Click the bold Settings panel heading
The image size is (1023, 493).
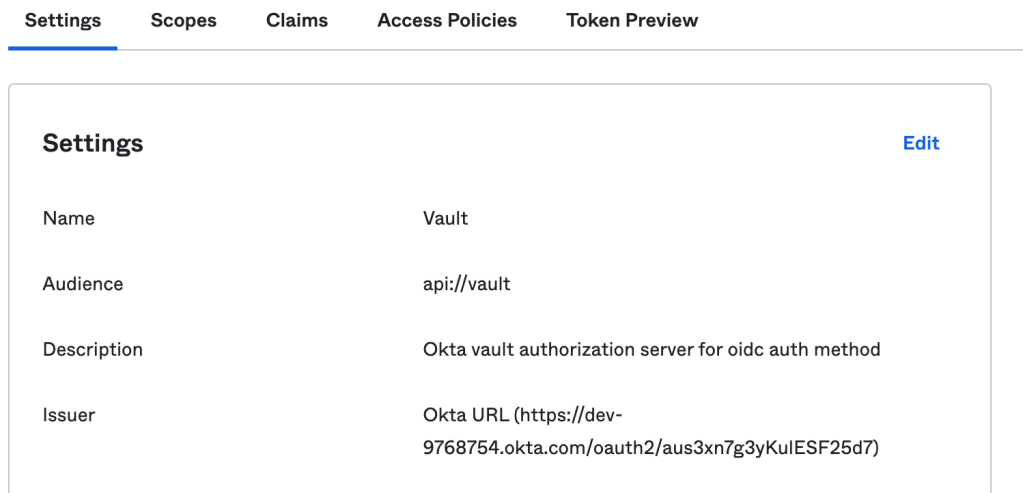tap(93, 143)
